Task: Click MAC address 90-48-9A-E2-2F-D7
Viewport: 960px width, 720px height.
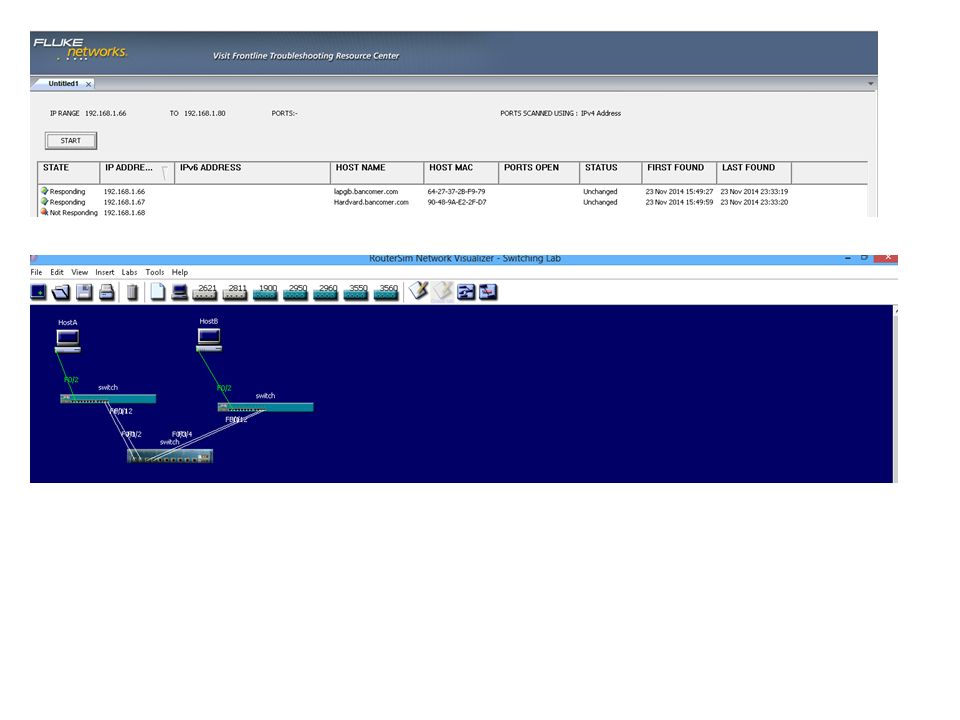Action: [457, 202]
